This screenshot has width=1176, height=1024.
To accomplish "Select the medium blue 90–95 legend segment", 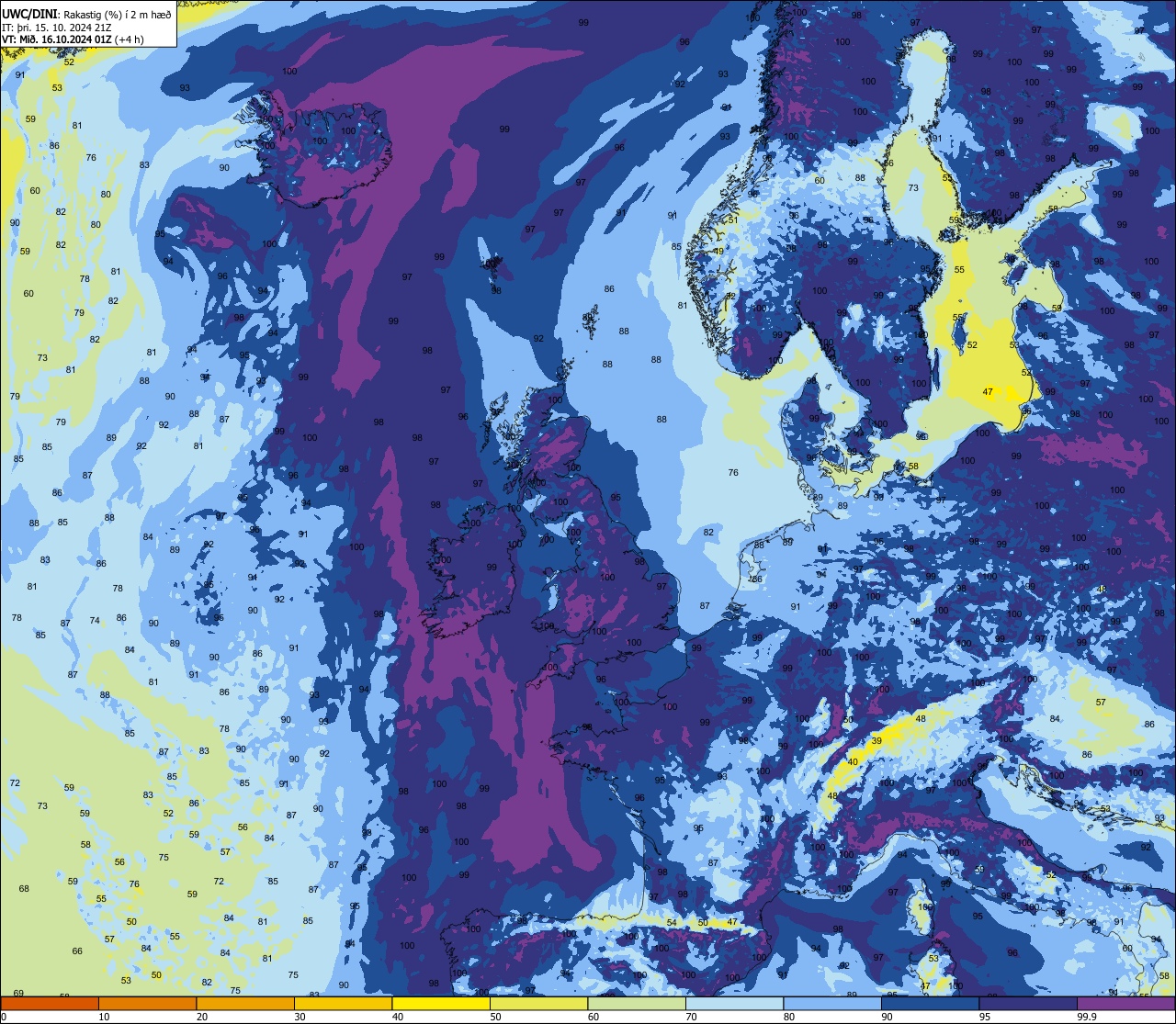I will [930, 1003].
